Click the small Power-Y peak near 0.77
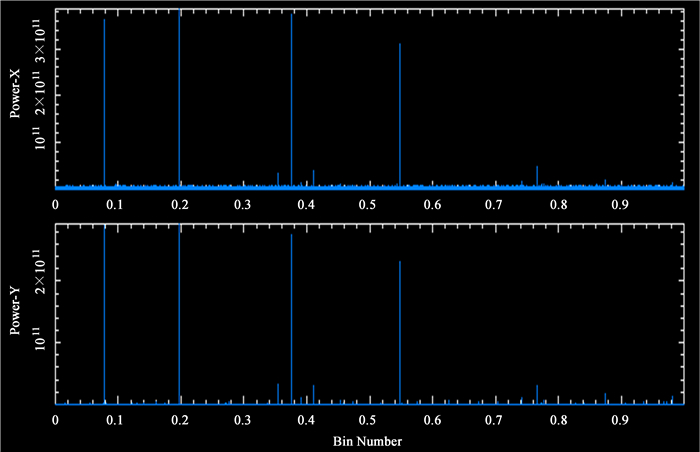 coord(537,393)
